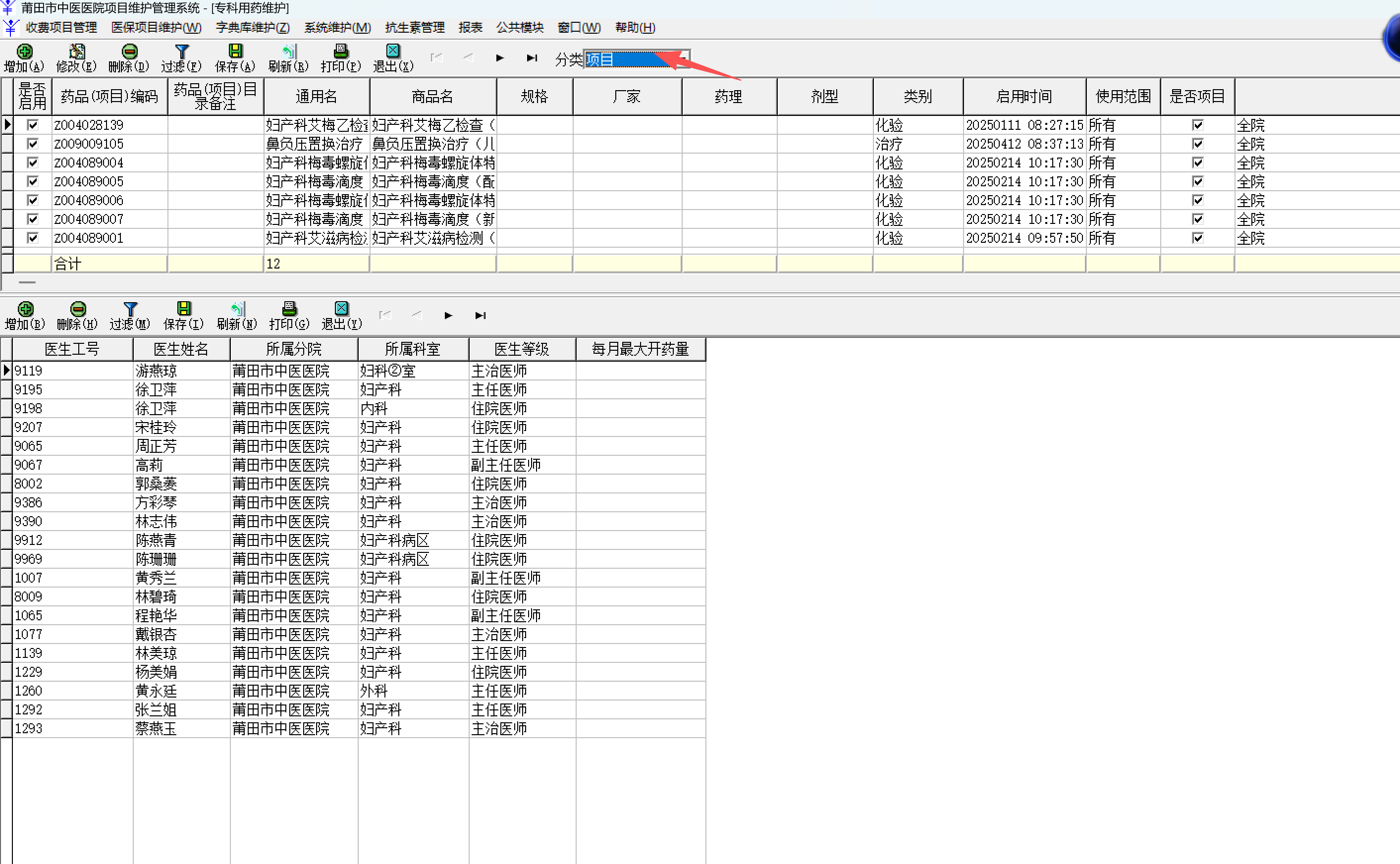Uncheck 是否启用 for row Z004028139
The height and width of the screenshot is (864, 1400).
tap(33, 124)
